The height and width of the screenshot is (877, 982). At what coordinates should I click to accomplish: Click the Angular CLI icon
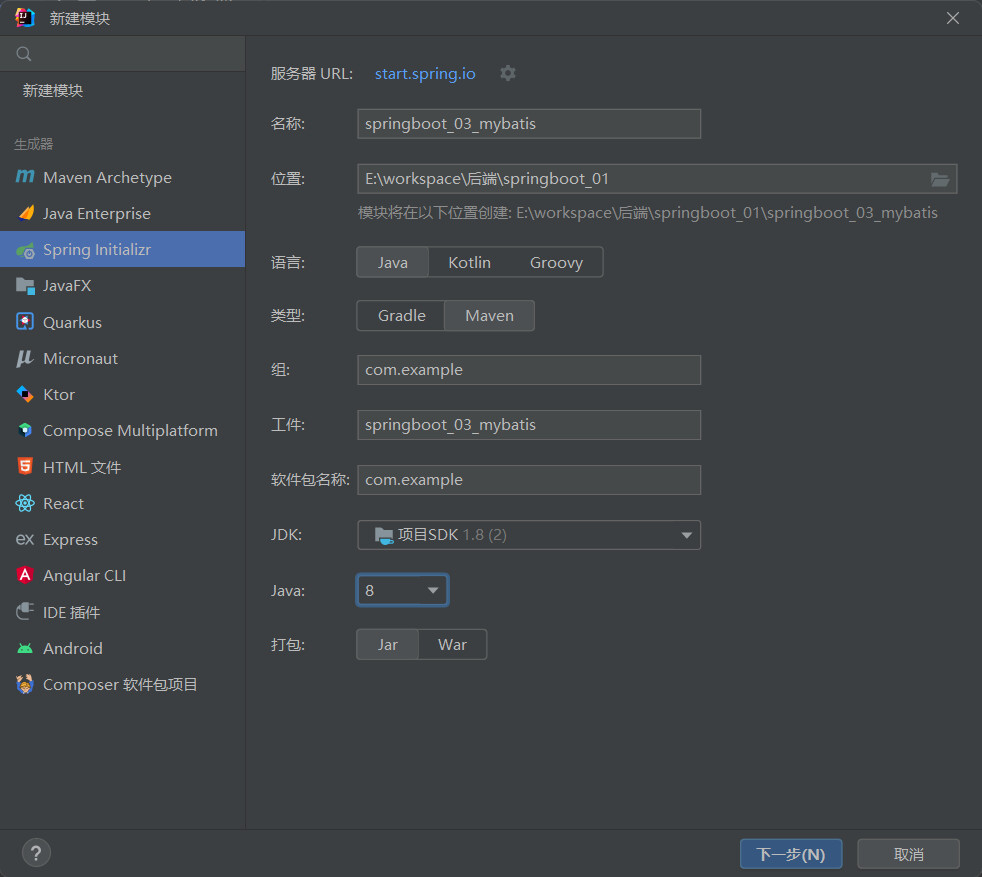tap(25, 575)
